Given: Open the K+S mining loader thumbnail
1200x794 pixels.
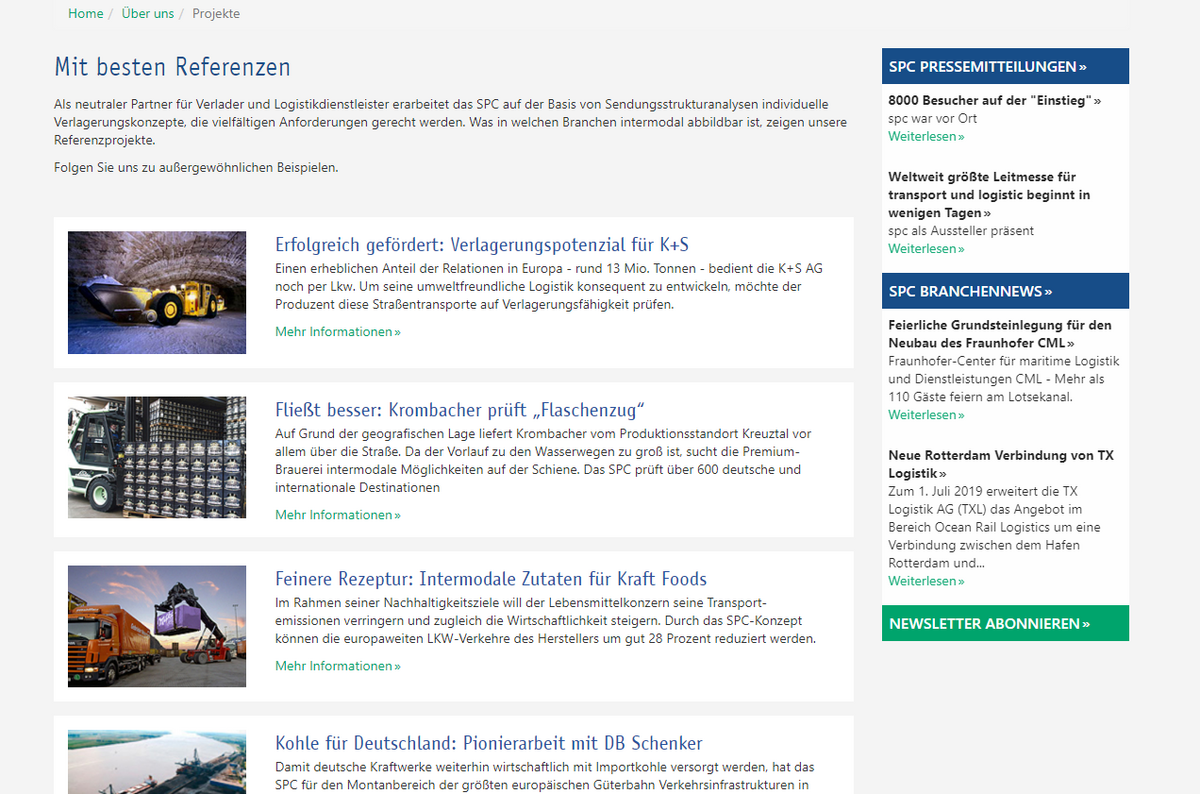Looking at the screenshot, I should click(x=157, y=293).
